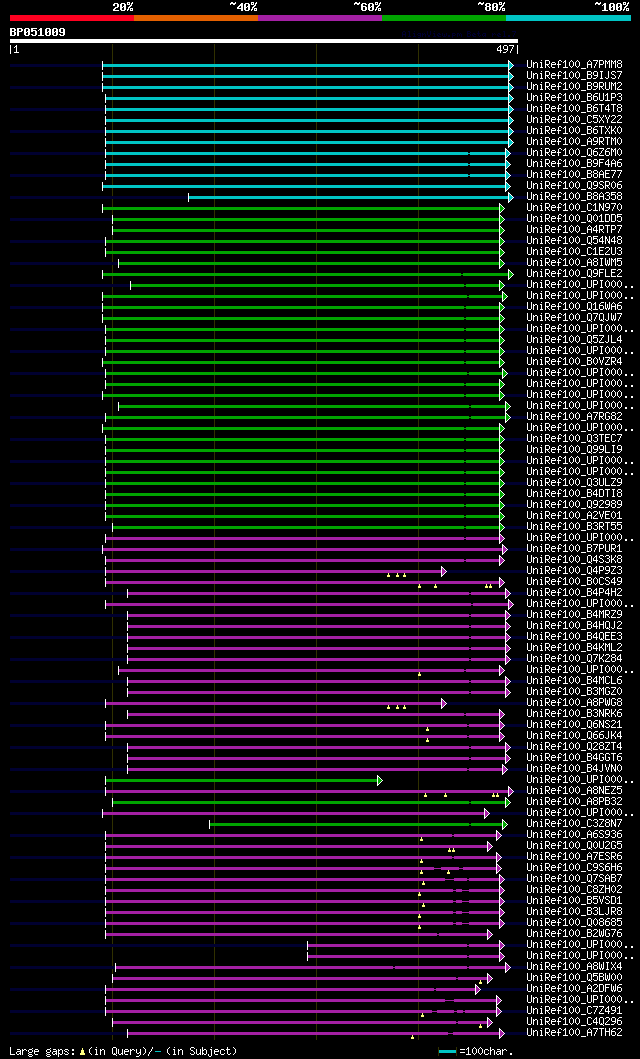Click the purple alignment bar for UniRef100_A8NEZ5
Screen dimensions: 640x1059
coord(309,792)
